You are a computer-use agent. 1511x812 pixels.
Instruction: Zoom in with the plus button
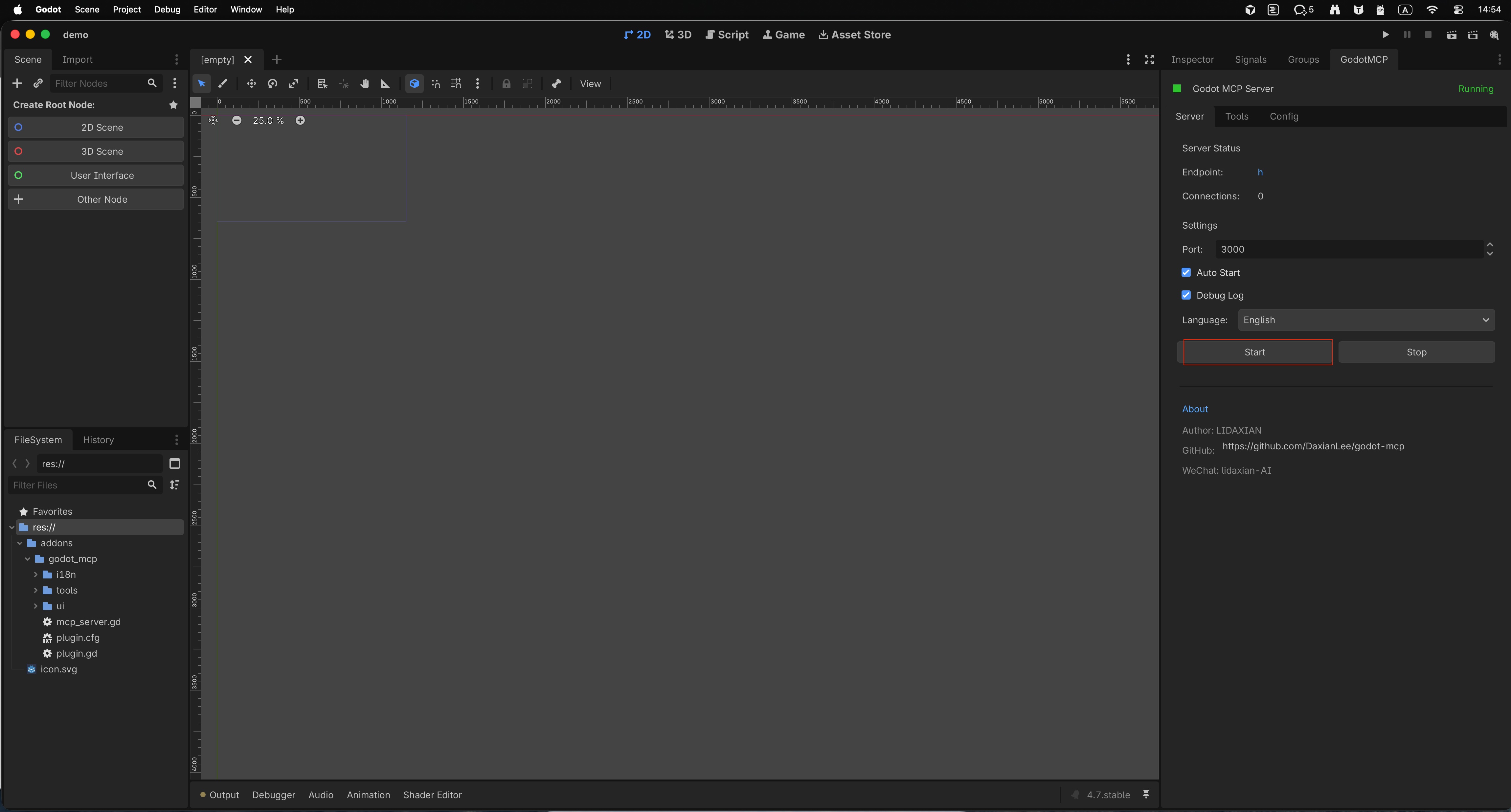300,120
